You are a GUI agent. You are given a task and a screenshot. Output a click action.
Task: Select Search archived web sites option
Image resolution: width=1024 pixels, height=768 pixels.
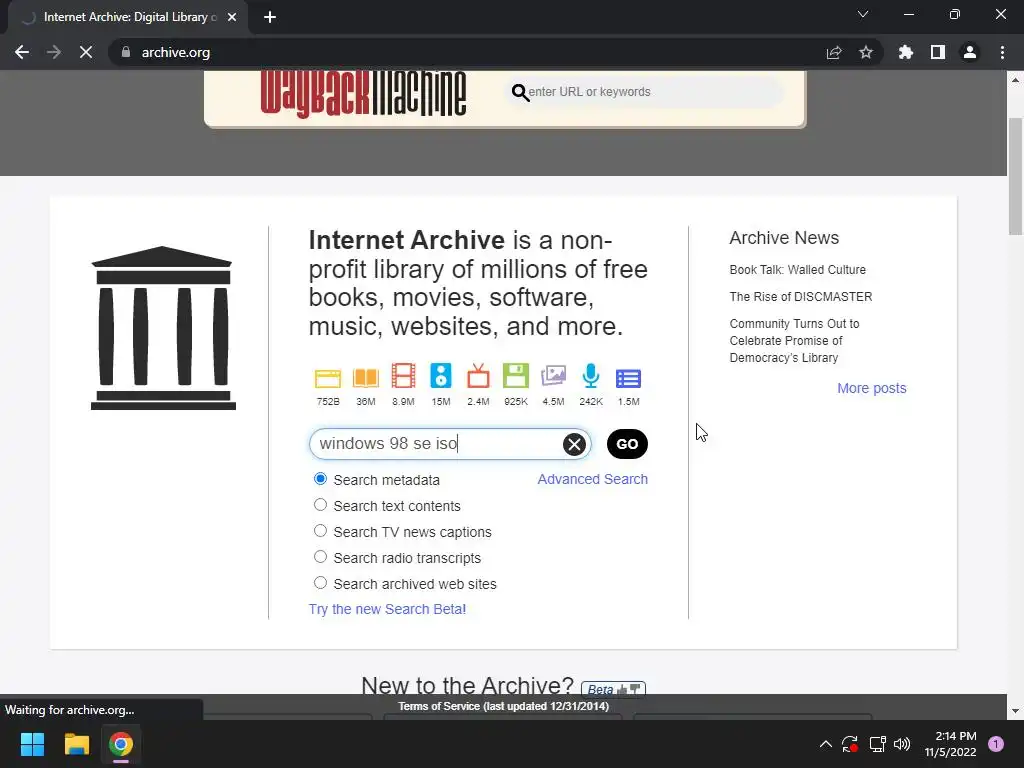320,583
